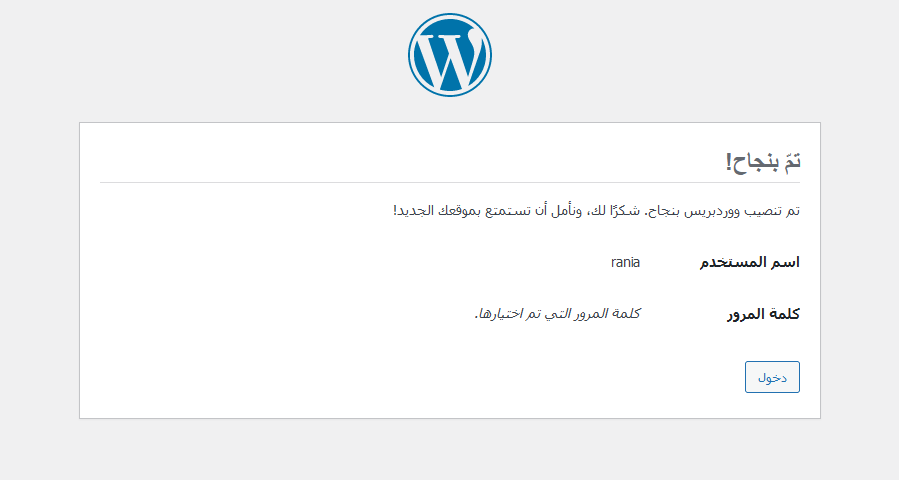
Task: Click the WordPress logo
Action: point(449,55)
